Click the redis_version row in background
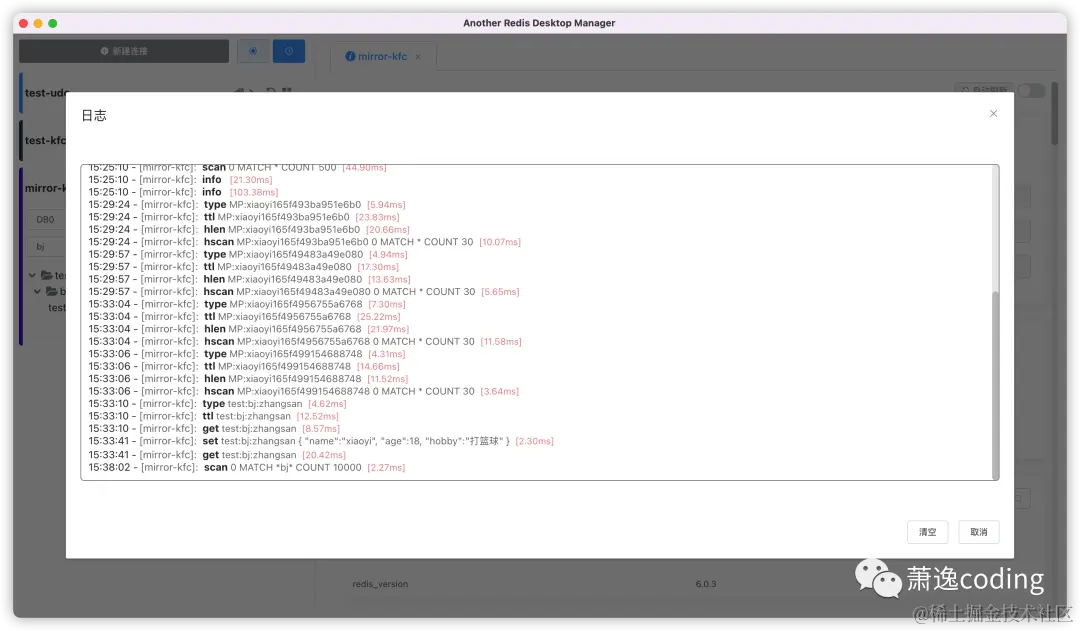1080x631 pixels. 380,584
